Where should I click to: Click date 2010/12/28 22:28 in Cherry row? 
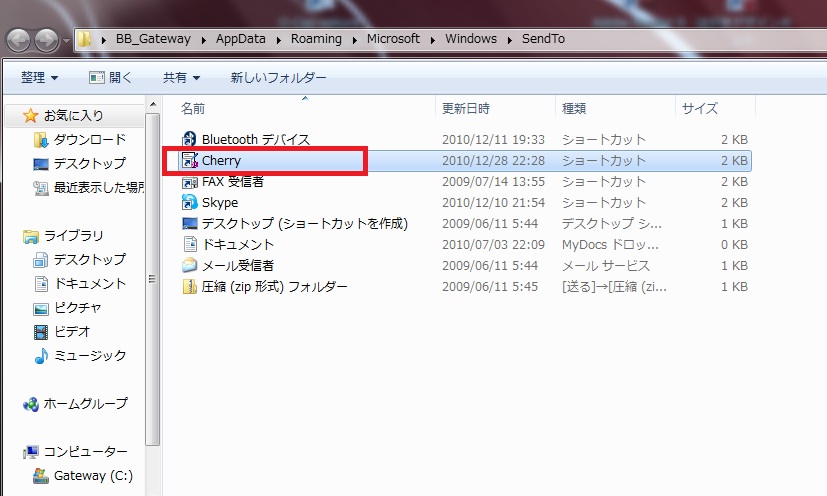pos(493,160)
